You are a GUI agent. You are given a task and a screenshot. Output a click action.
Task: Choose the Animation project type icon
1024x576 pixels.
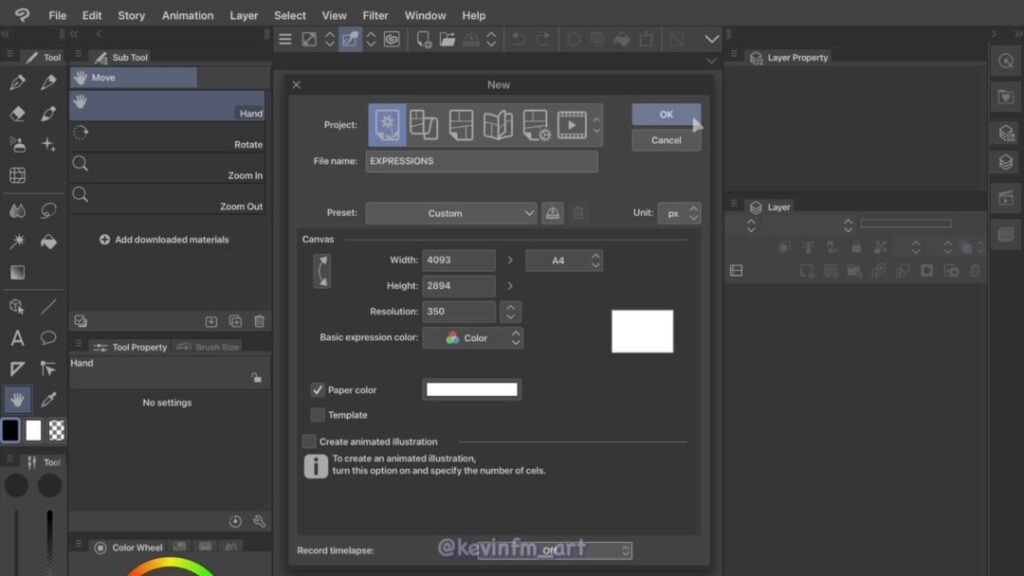[571, 125]
